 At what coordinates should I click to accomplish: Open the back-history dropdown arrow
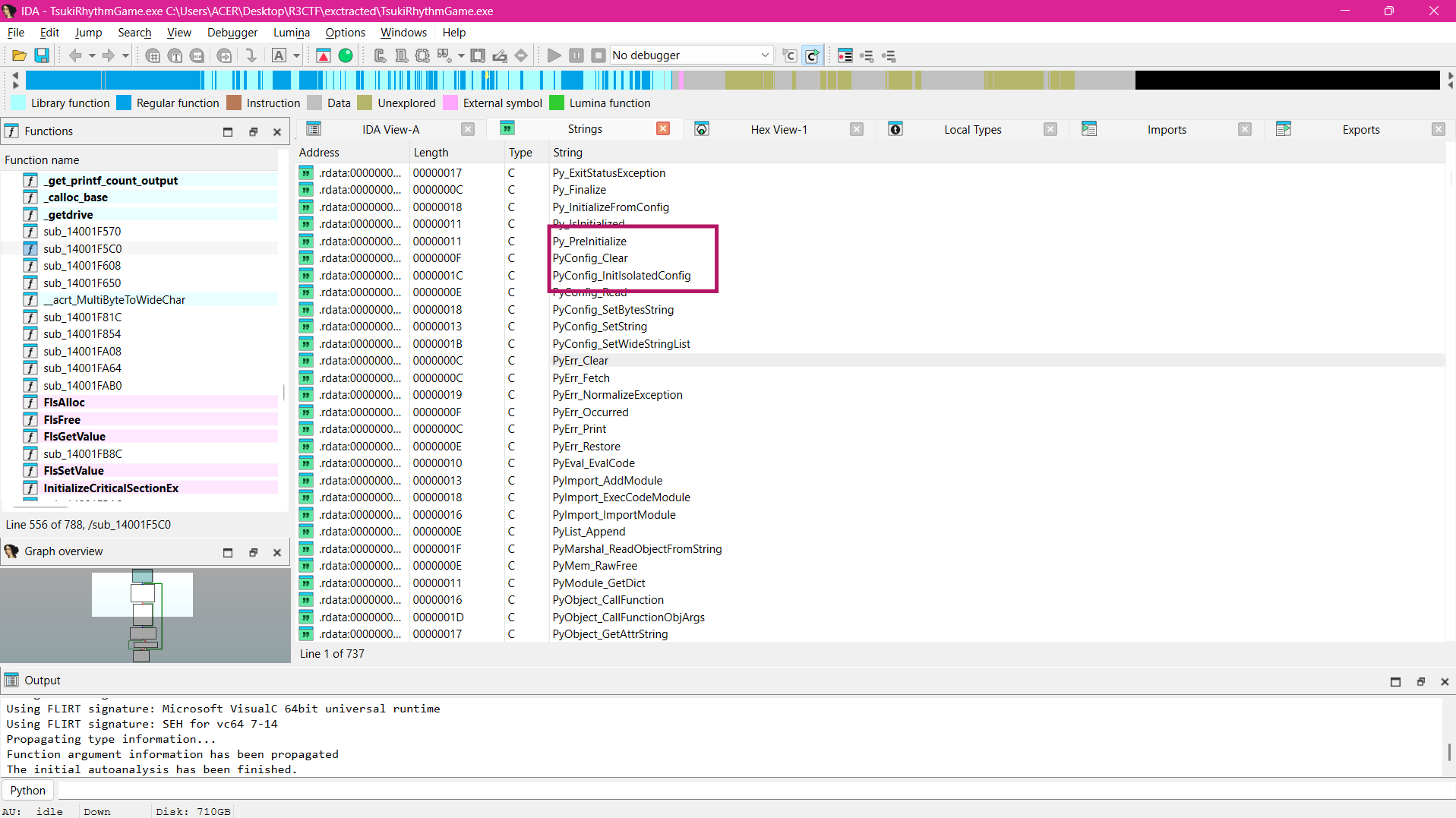click(x=92, y=55)
